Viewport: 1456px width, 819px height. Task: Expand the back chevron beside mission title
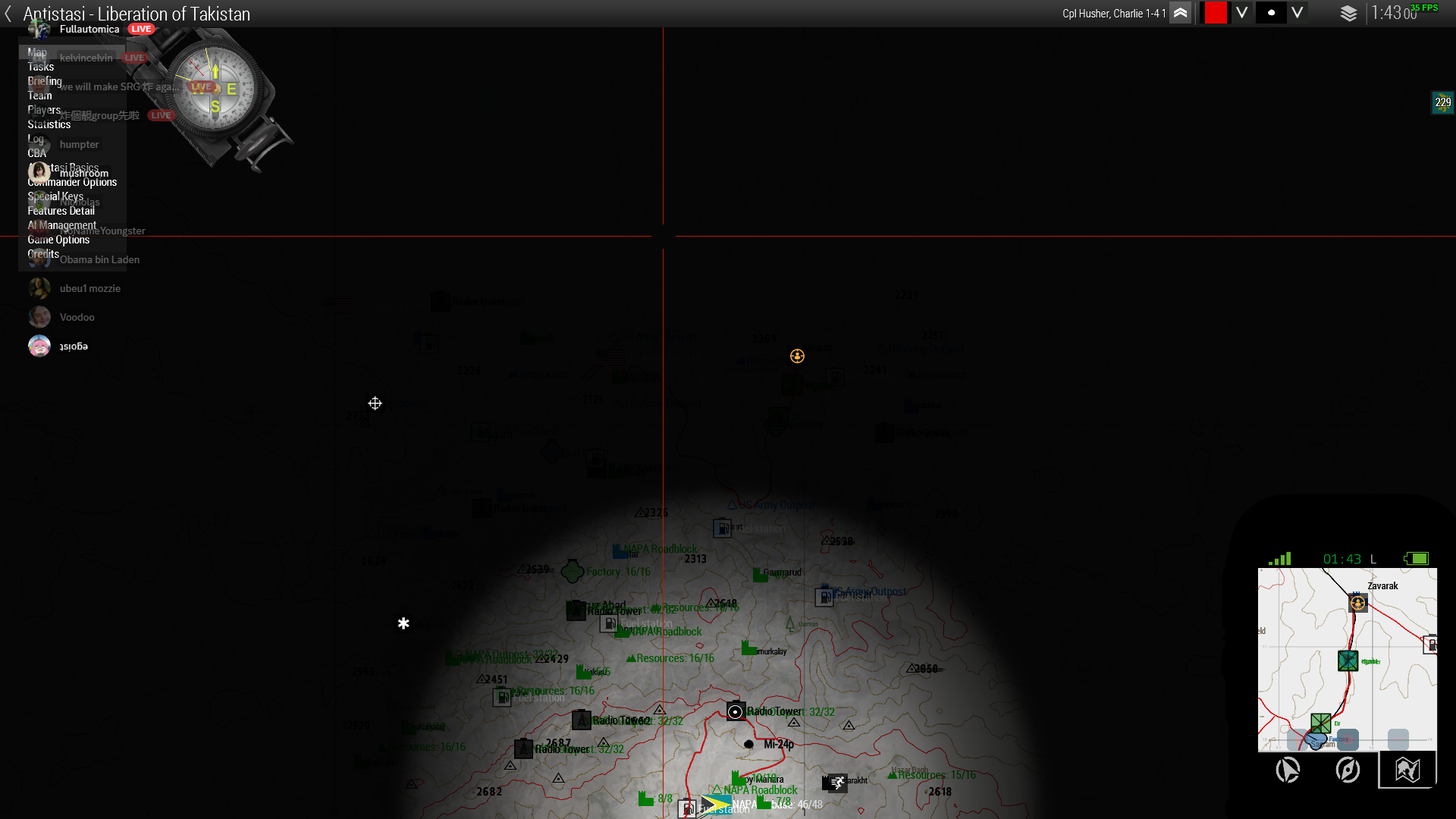coord(8,13)
